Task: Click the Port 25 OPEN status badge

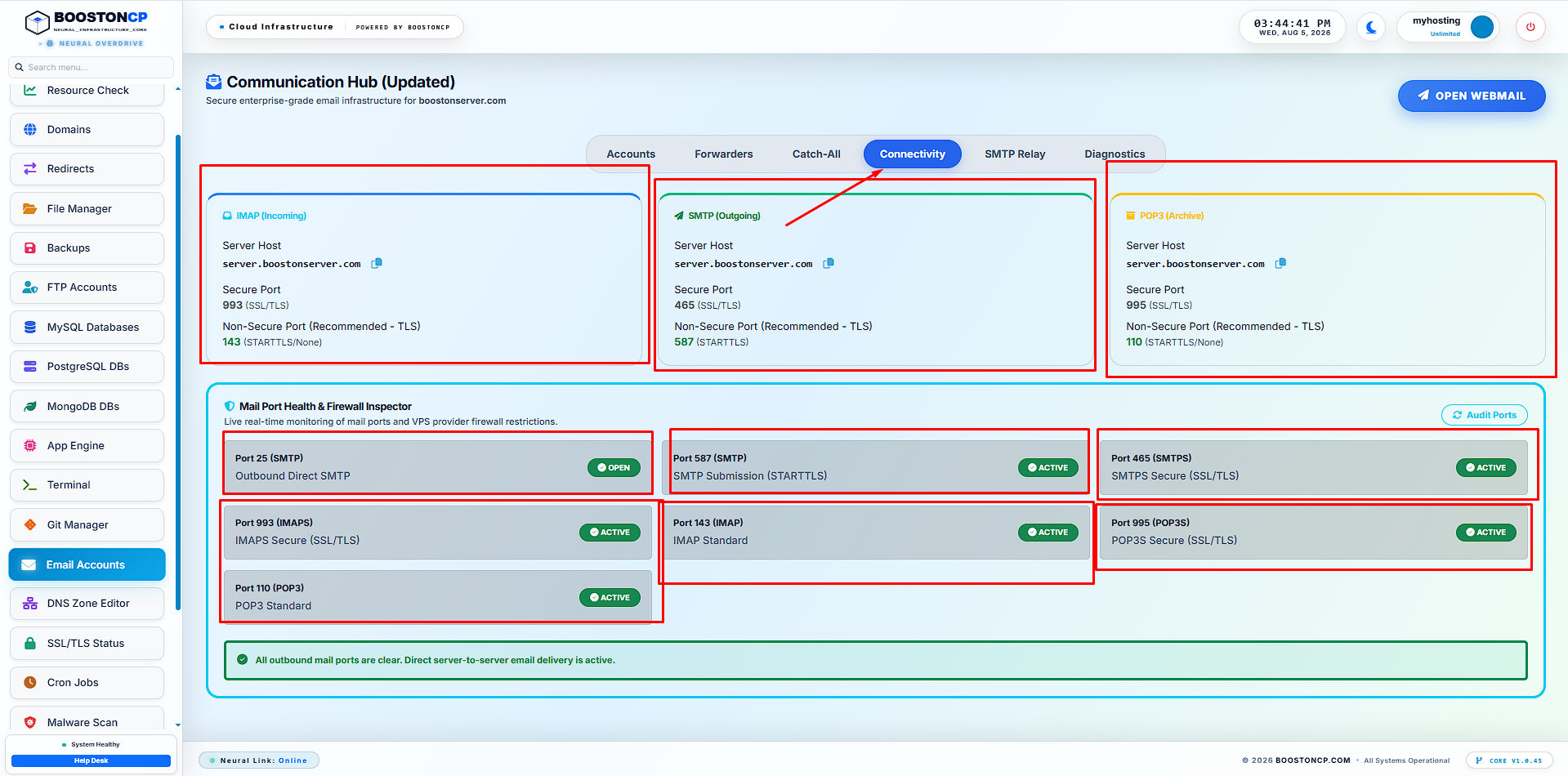Action: click(x=614, y=467)
